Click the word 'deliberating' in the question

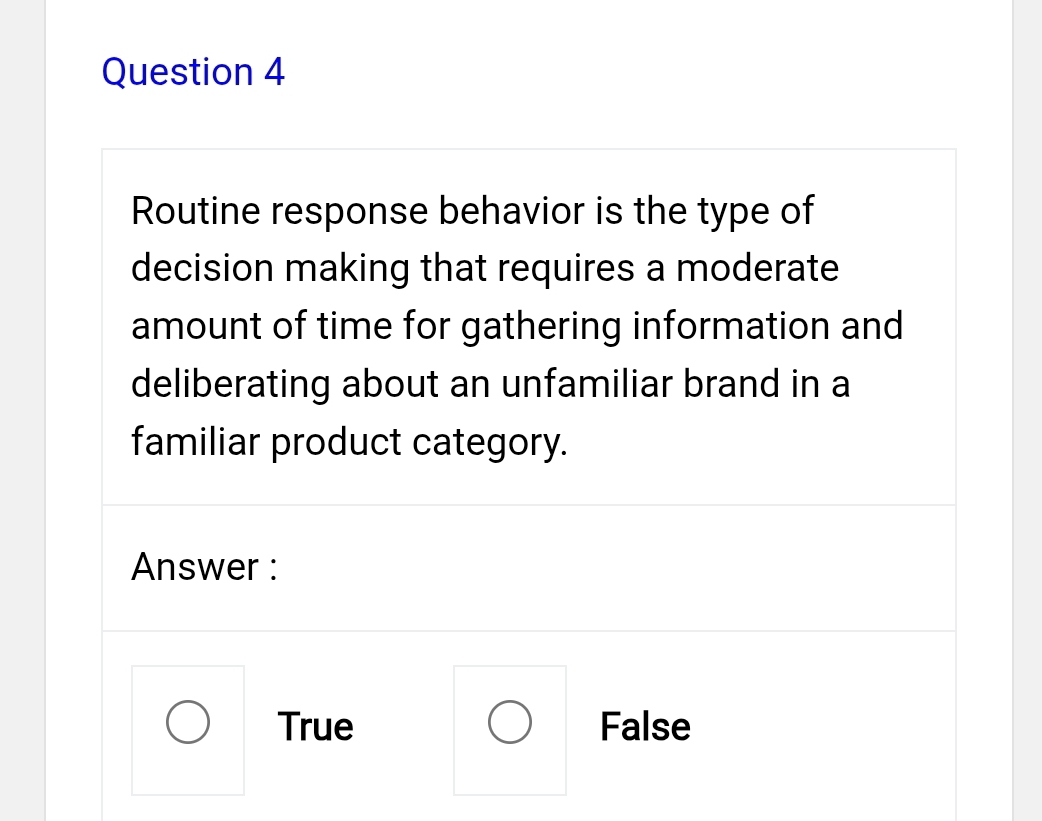point(230,384)
